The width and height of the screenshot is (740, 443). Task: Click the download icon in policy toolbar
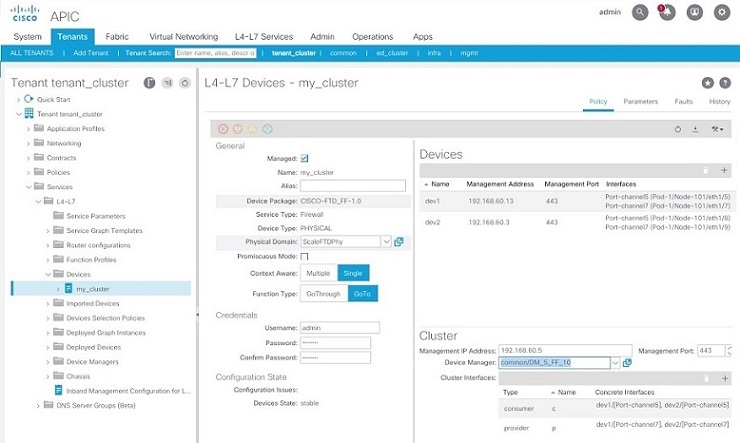tap(696, 129)
